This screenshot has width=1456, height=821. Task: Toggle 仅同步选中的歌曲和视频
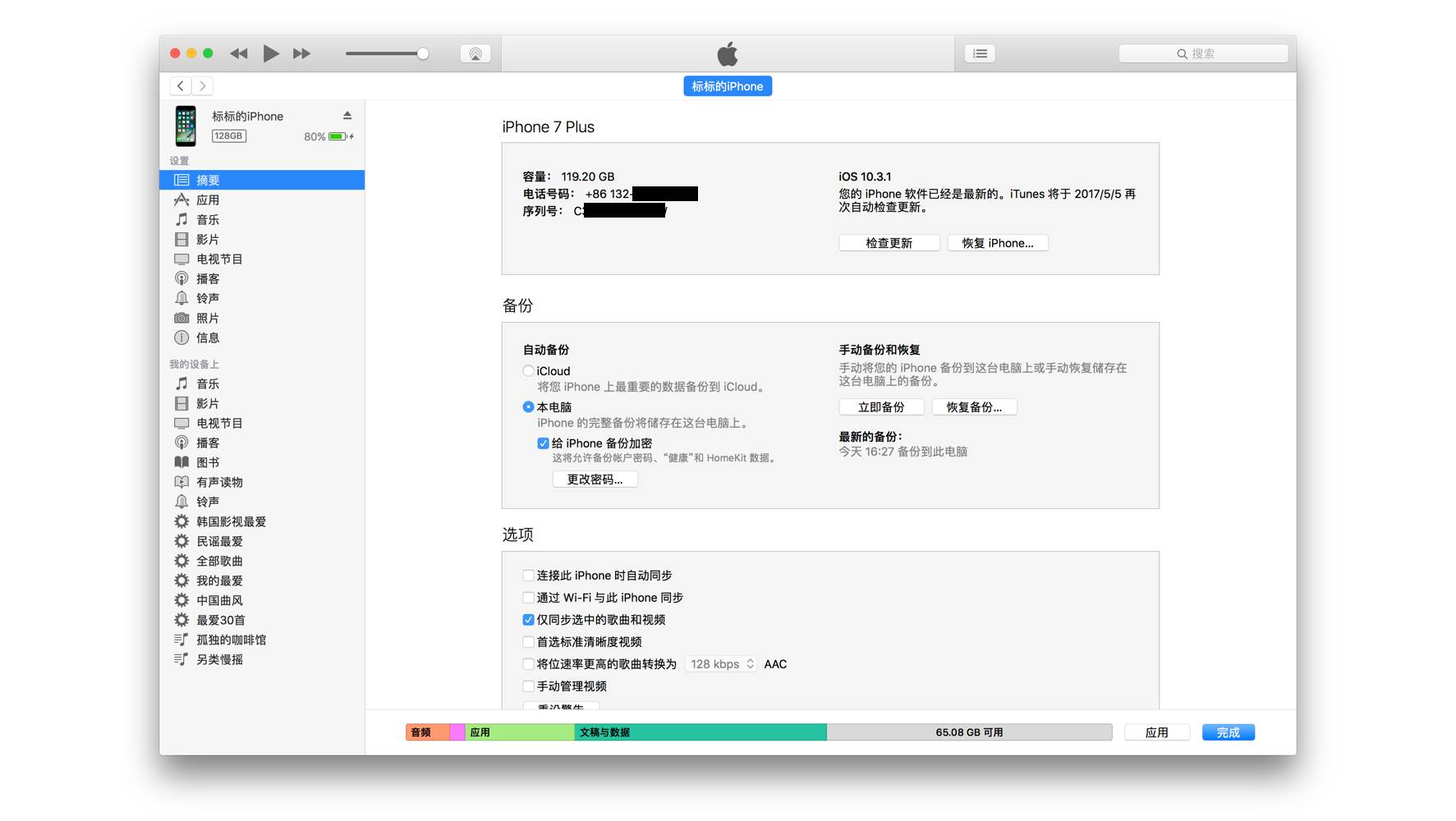click(x=528, y=620)
